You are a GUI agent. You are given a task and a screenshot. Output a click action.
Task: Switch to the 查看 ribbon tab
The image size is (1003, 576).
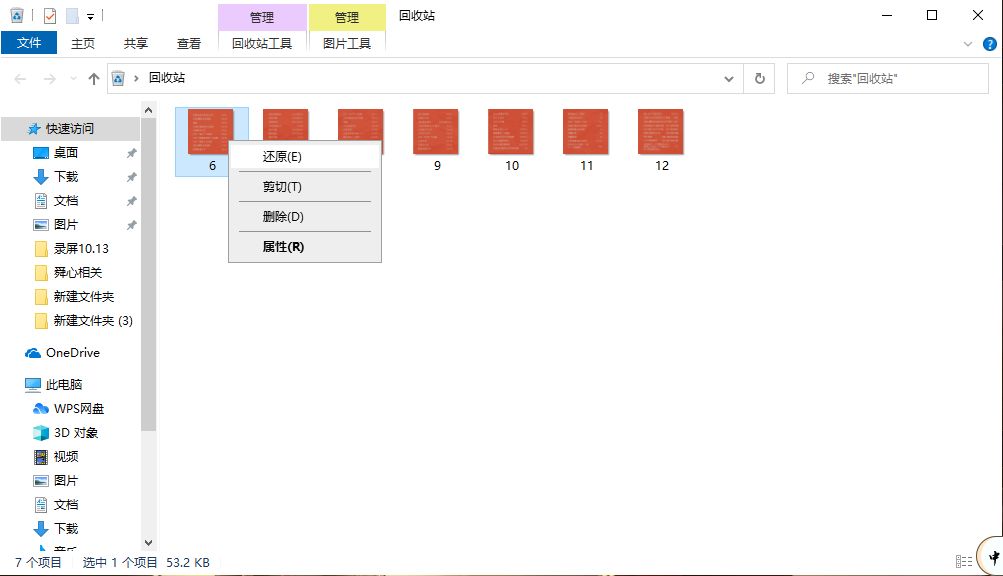[x=189, y=44]
